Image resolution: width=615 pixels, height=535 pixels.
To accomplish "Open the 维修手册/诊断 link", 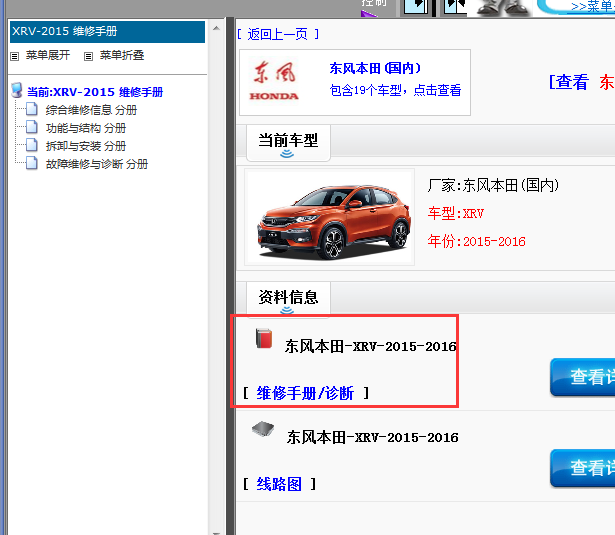I will click(306, 393).
